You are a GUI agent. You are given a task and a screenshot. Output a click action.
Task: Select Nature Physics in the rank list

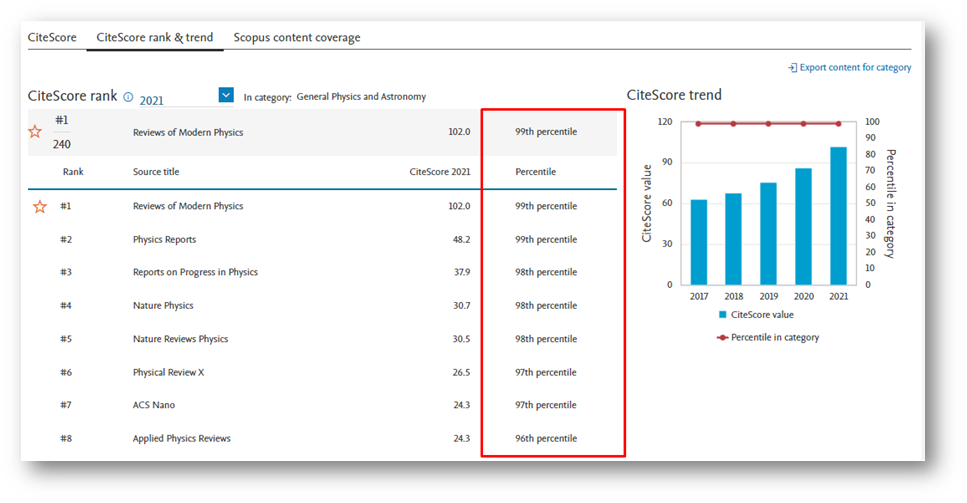click(163, 305)
